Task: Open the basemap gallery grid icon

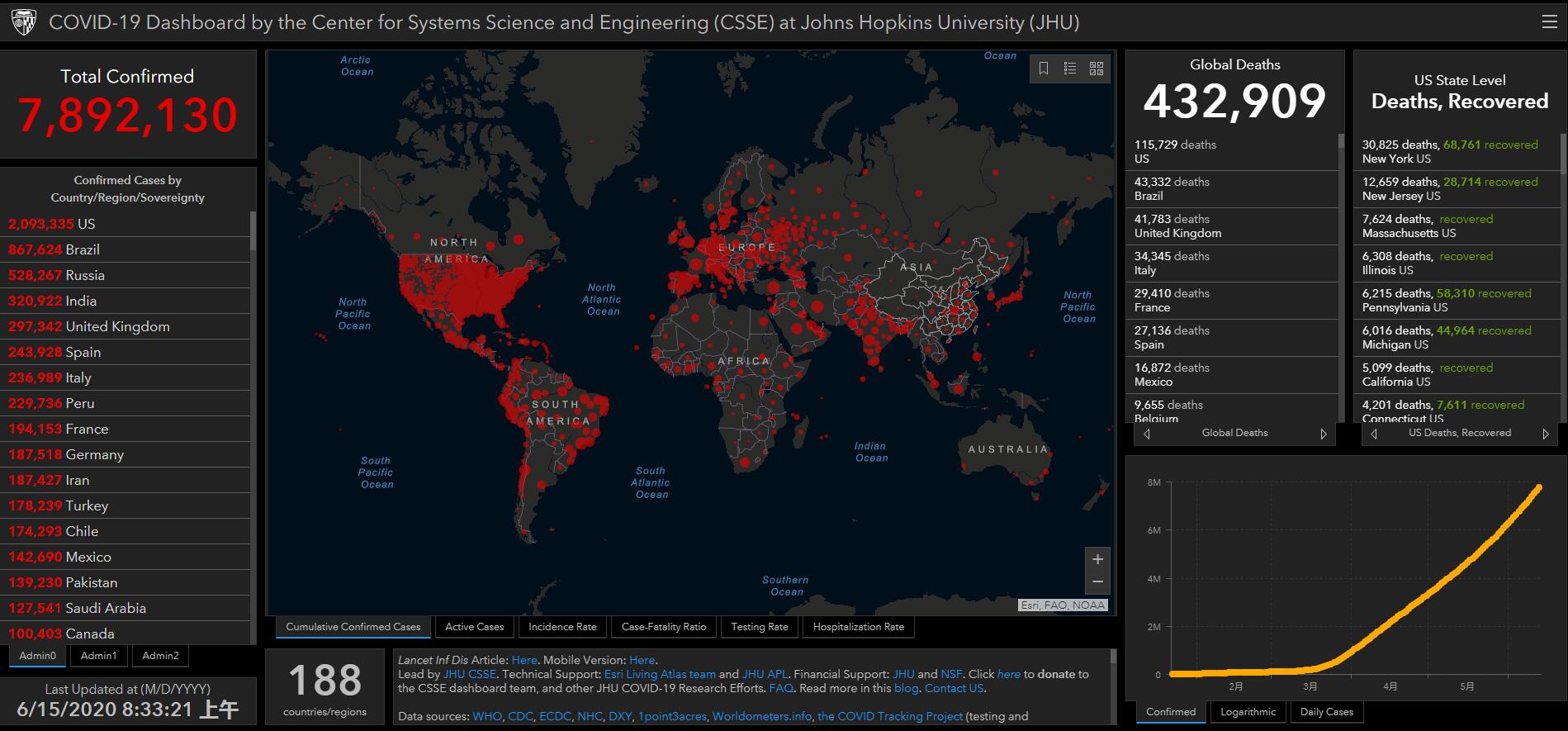Action: click(1097, 69)
